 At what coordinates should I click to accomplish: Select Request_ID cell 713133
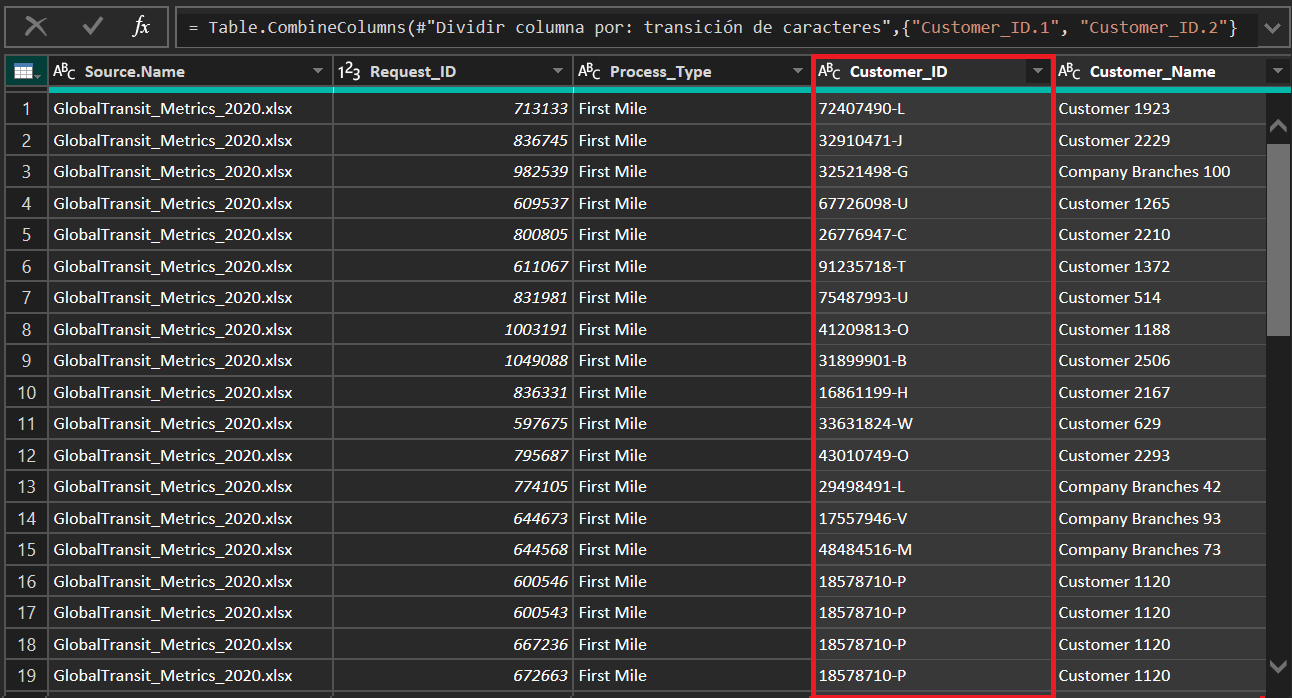click(x=453, y=108)
